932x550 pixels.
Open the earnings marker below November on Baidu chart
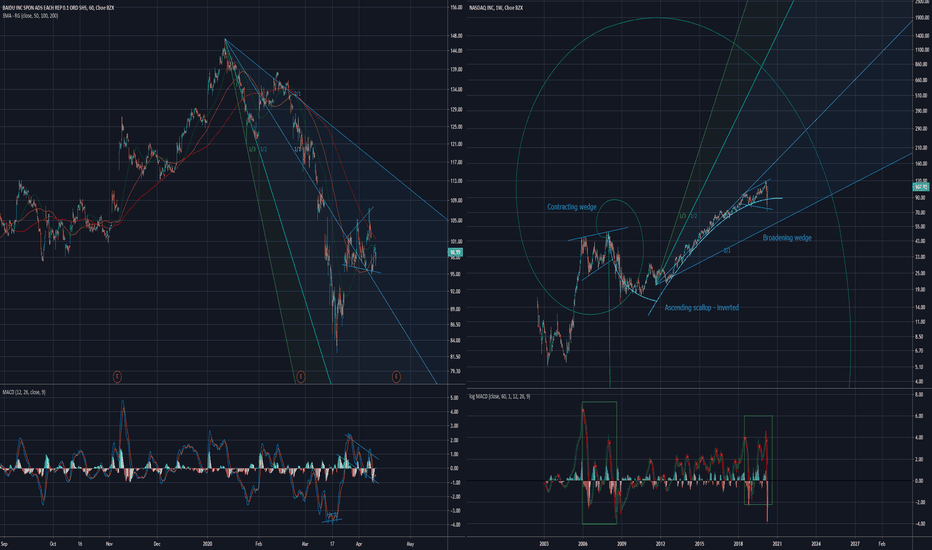pyautogui.click(x=117, y=376)
